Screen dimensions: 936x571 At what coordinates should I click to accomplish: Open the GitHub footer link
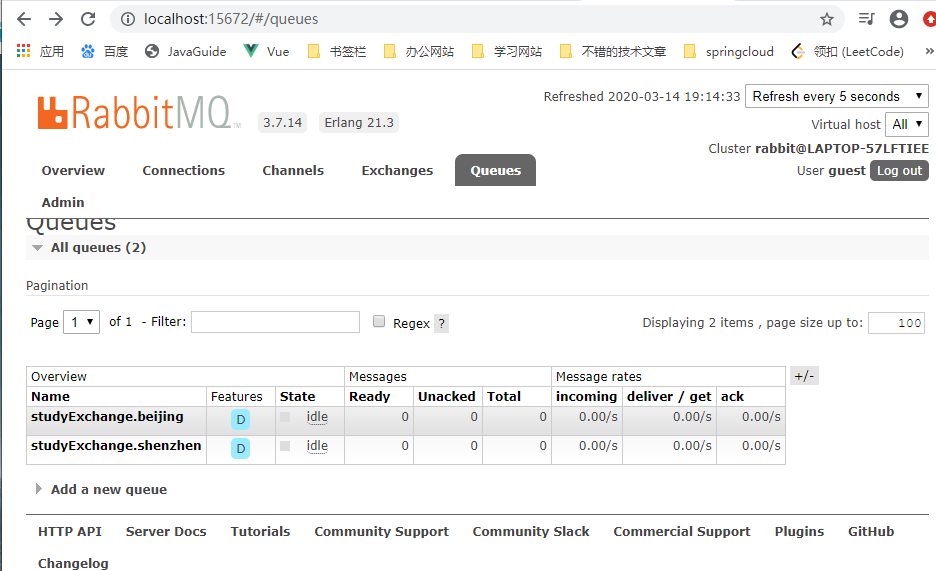pos(871,532)
